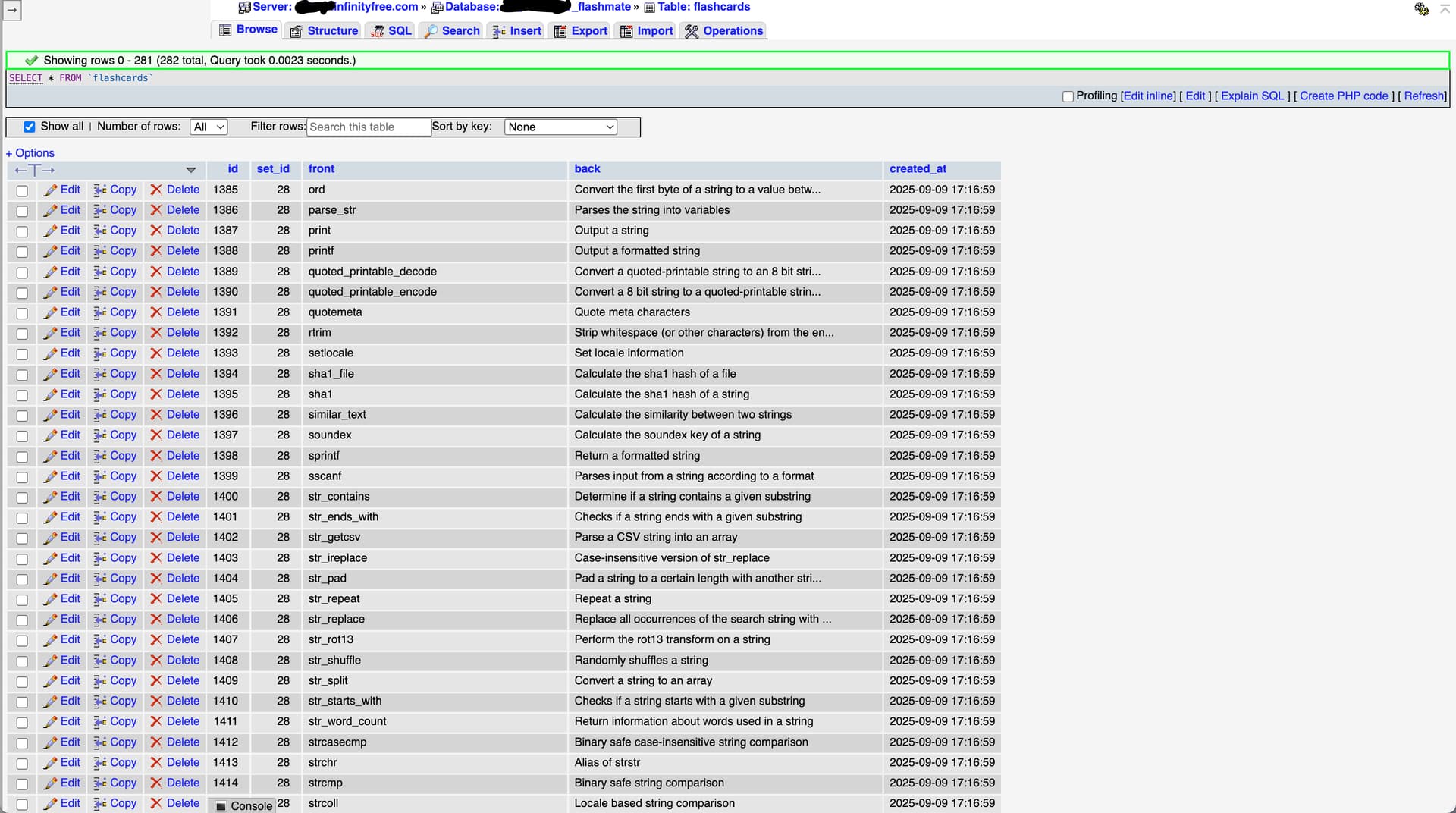Toggle full texts arrows in header
The width and height of the screenshot is (1456, 813).
pos(35,170)
